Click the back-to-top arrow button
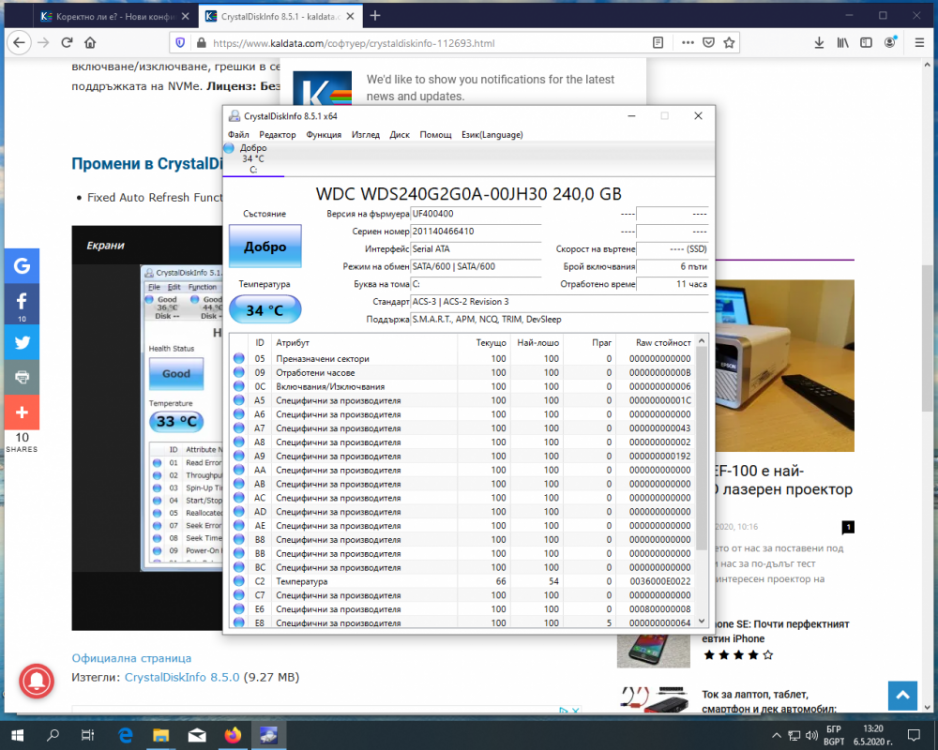 tap(903, 696)
